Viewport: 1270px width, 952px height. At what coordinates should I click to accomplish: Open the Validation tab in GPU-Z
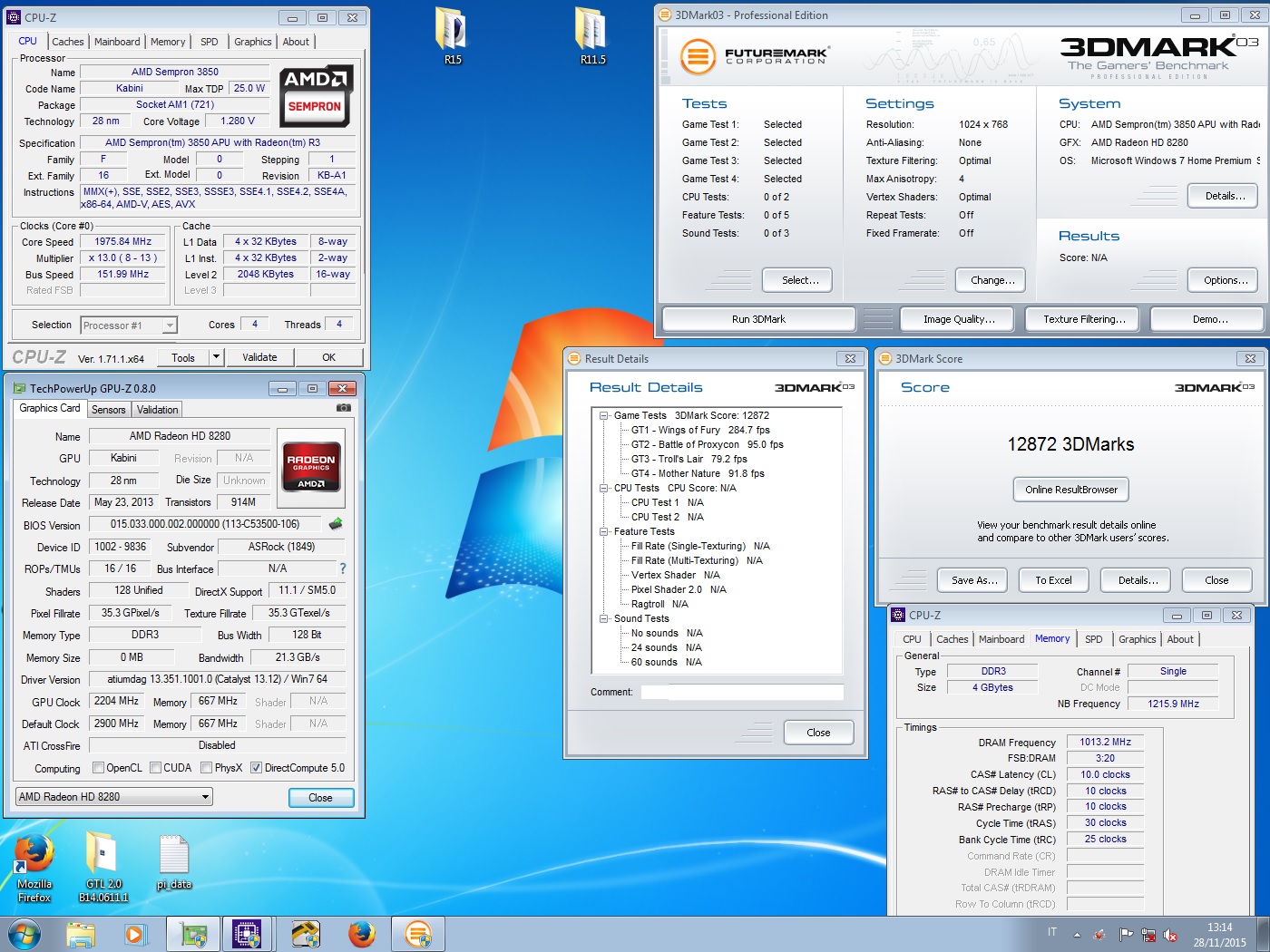[x=158, y=410]
